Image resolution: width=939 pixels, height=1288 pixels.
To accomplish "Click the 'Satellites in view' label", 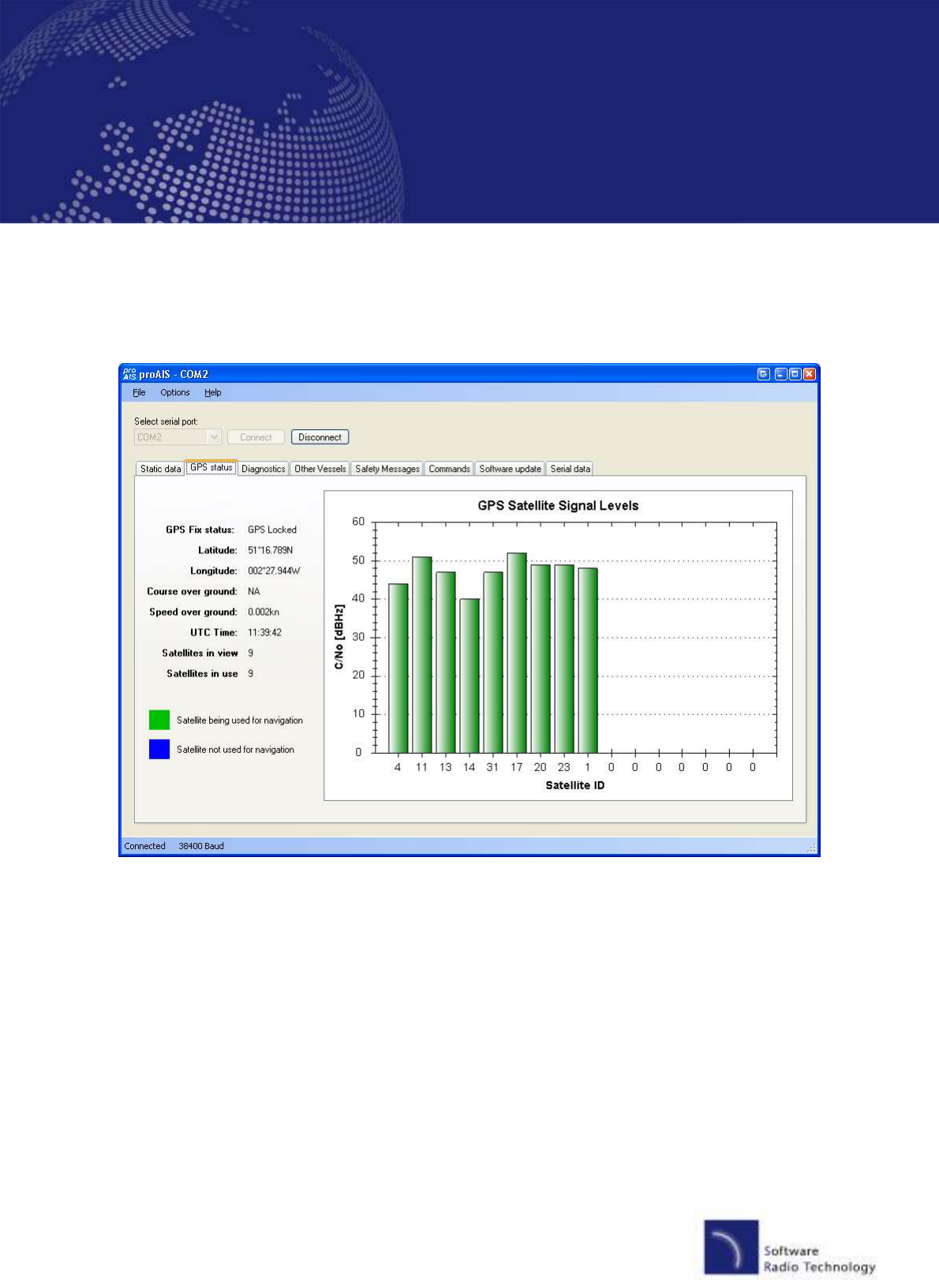I will [200, 653].
